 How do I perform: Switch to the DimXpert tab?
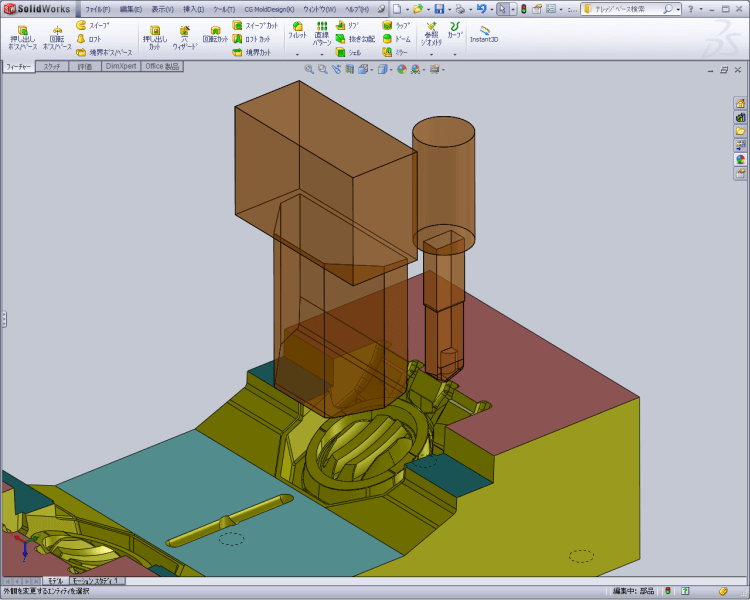(121, 67)
